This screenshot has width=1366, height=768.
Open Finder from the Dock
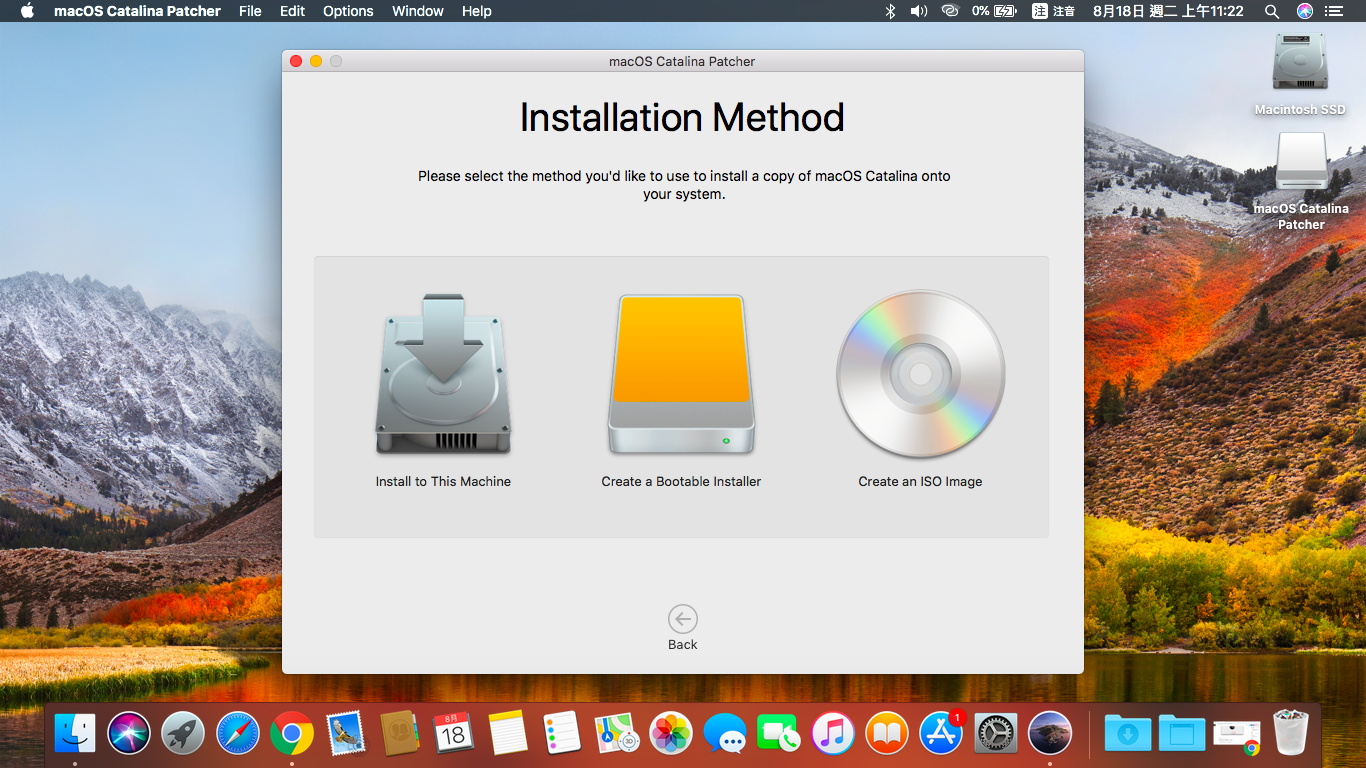click(x=74, y=734)
